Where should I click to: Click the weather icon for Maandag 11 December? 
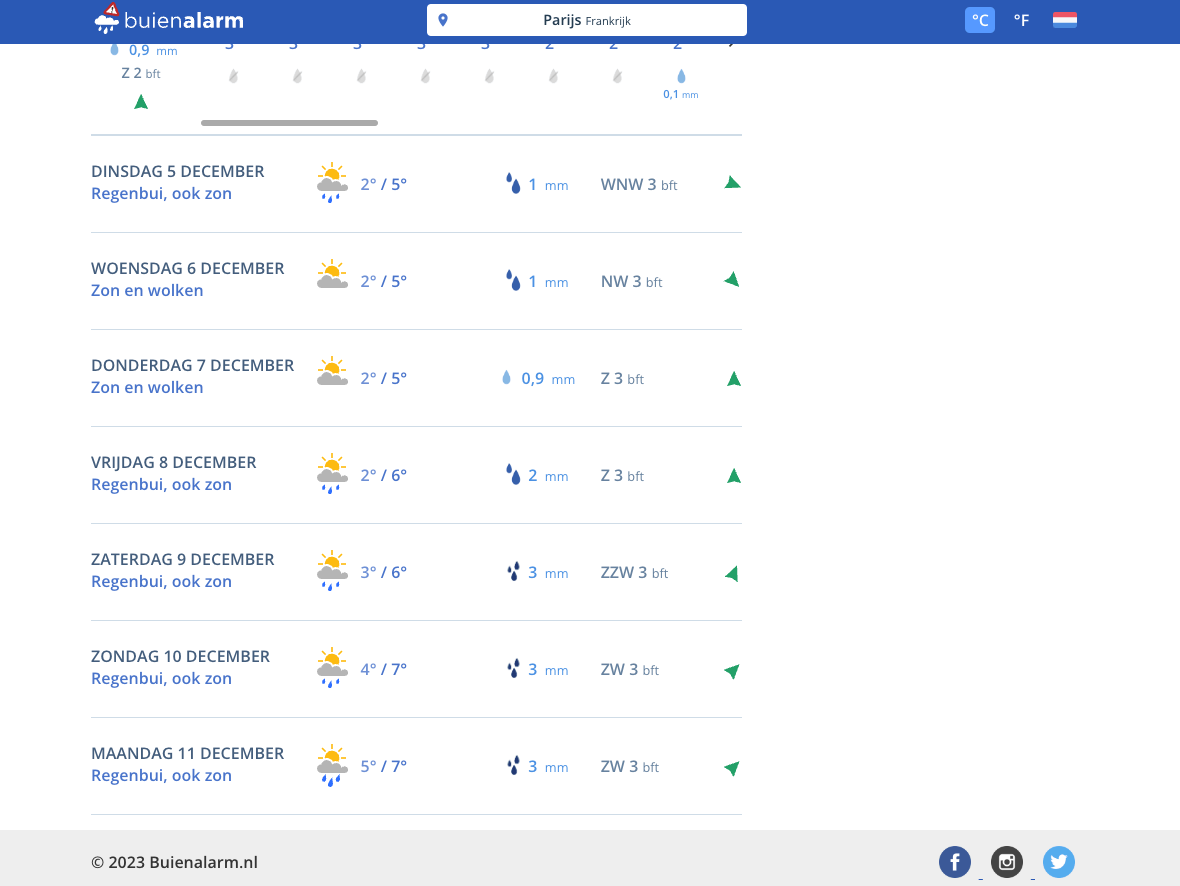[x=332, y=766]
